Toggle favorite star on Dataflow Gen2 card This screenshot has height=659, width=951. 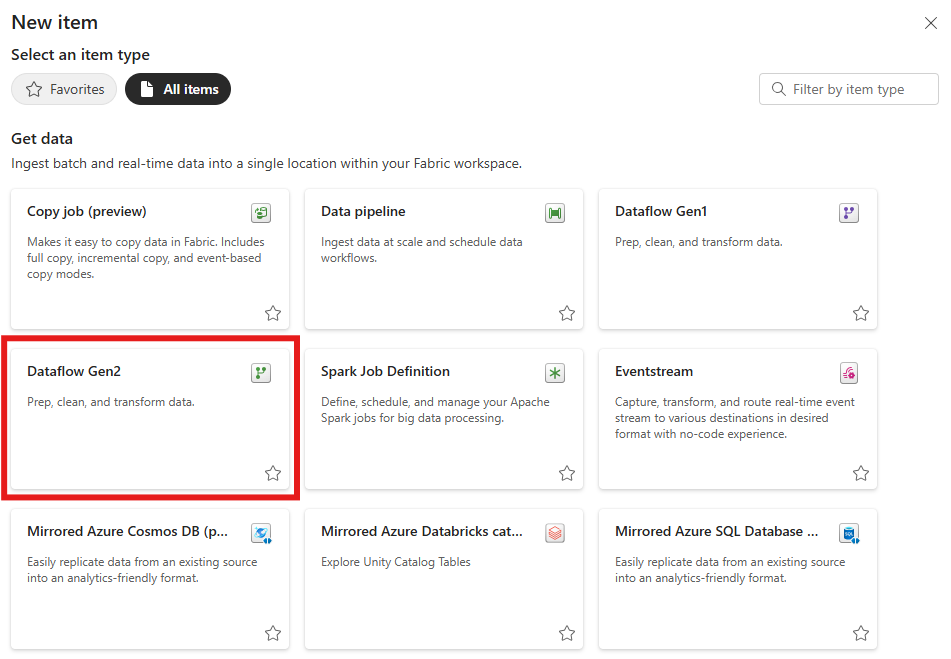pyautogui.click(x=273, y=473)
